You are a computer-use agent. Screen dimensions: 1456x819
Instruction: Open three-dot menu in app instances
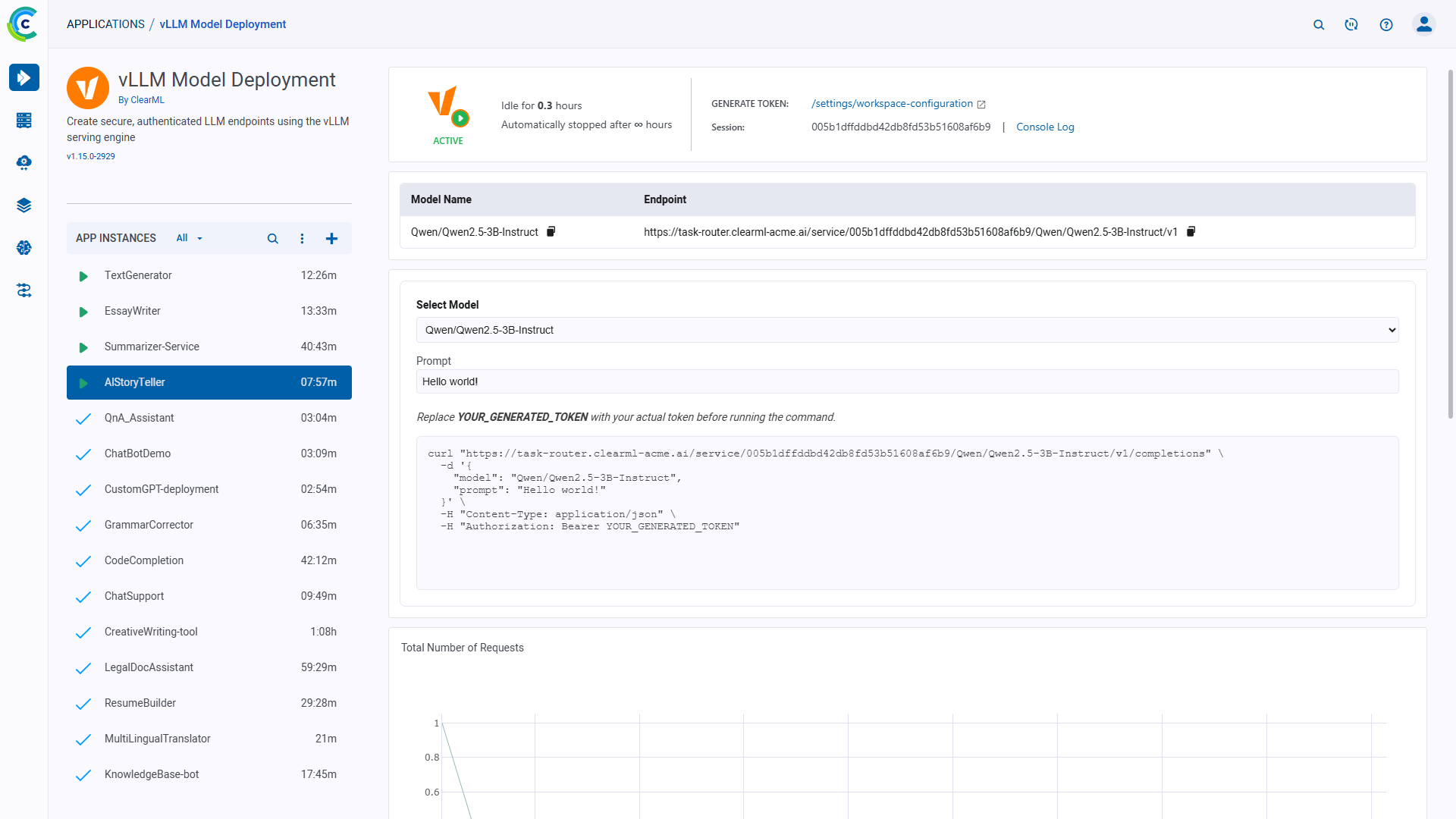(x=302, y=238)
